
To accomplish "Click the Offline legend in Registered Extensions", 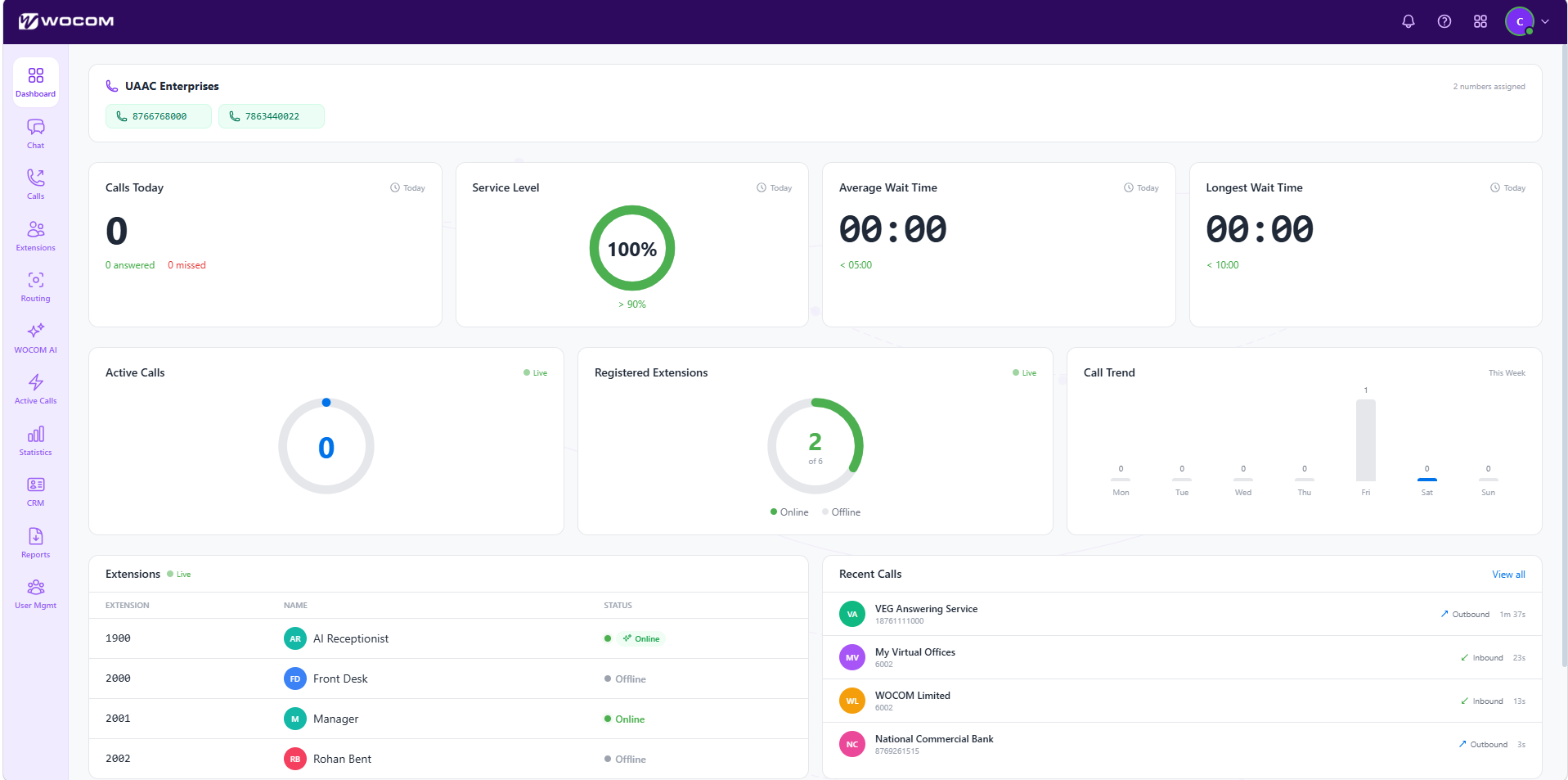I will pos(841,512).
